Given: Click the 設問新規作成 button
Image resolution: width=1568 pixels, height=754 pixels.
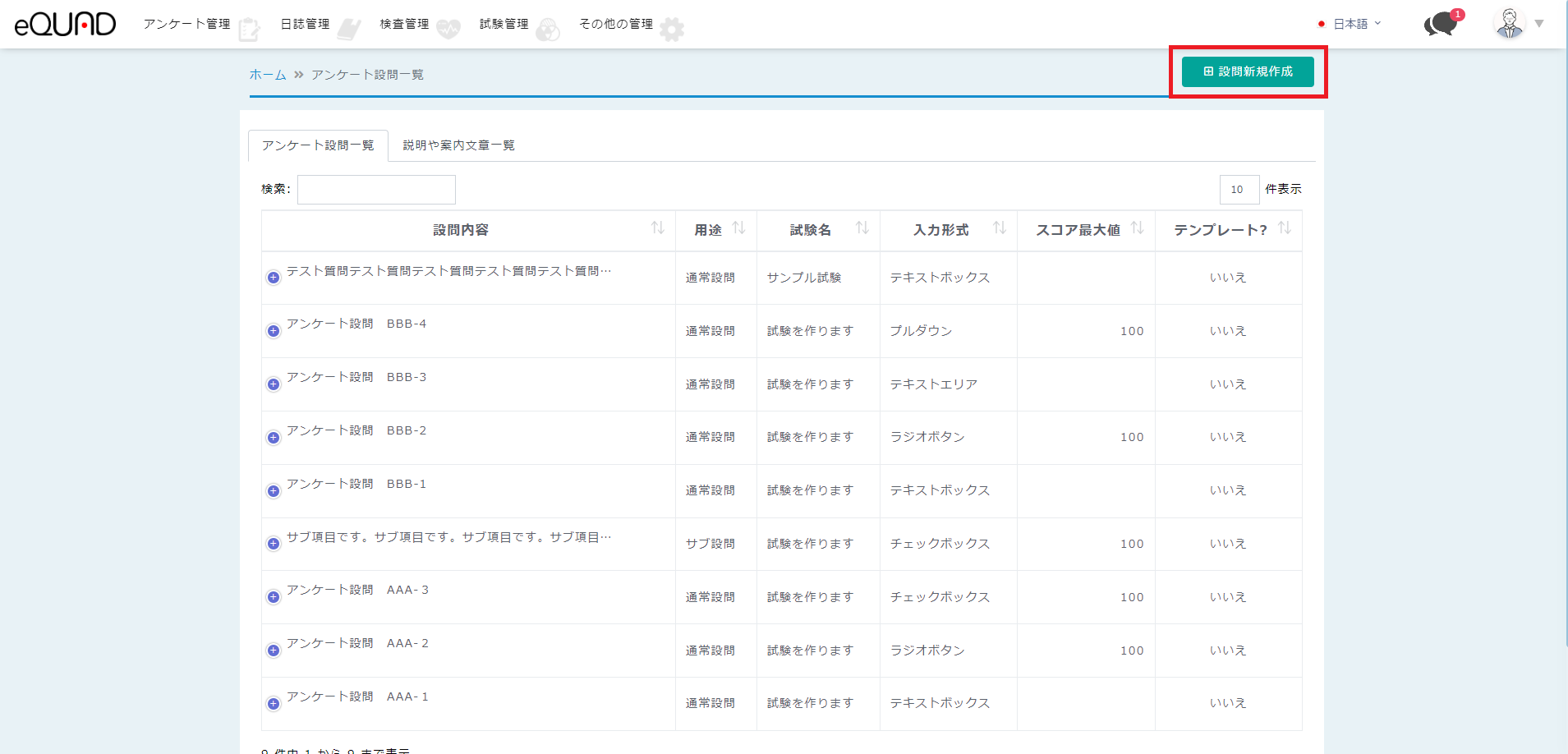Looking at the screenshot, I should click(x=1247, y=71).
